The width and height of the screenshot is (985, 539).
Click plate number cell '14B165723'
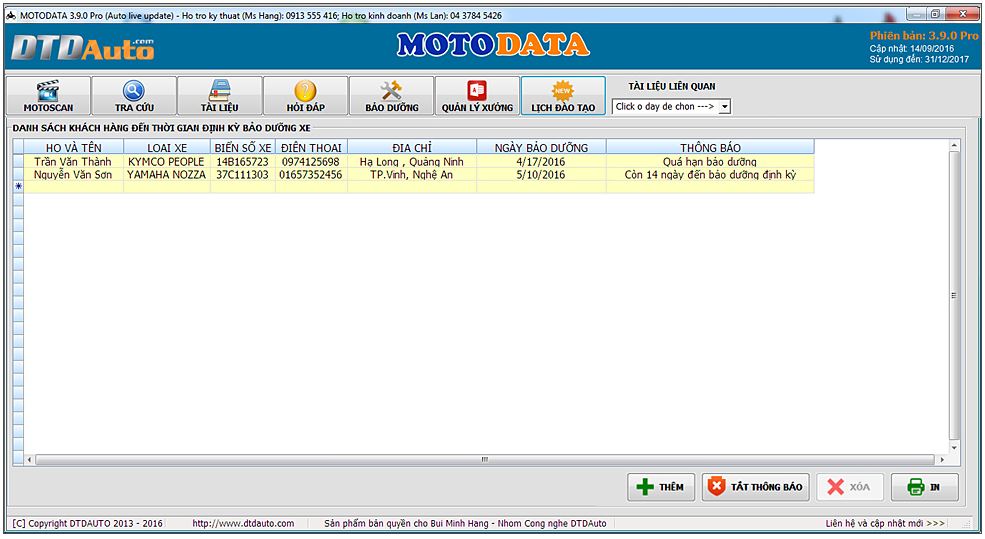point(242,161)
